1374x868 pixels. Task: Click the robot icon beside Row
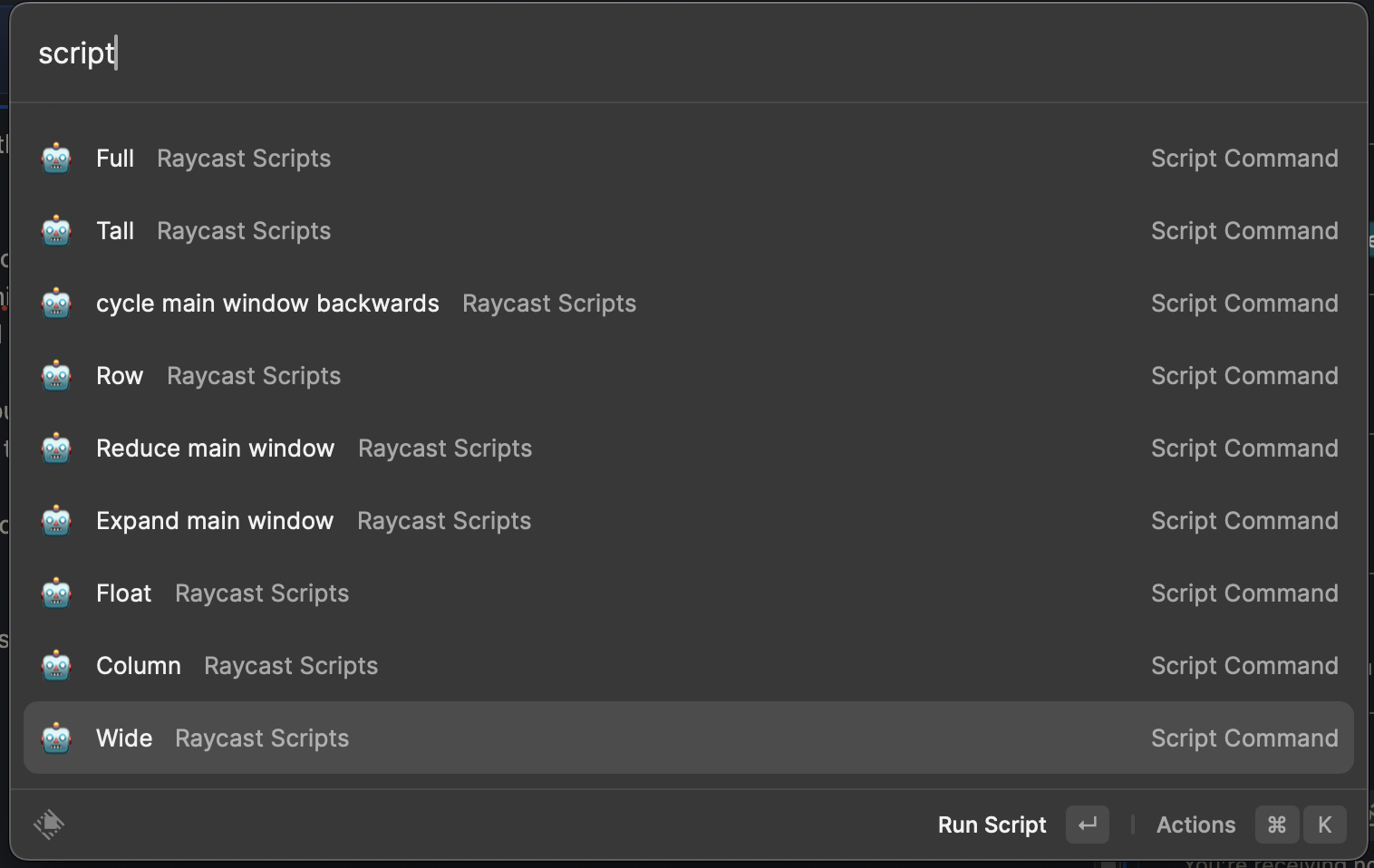(x=55, y=375)
